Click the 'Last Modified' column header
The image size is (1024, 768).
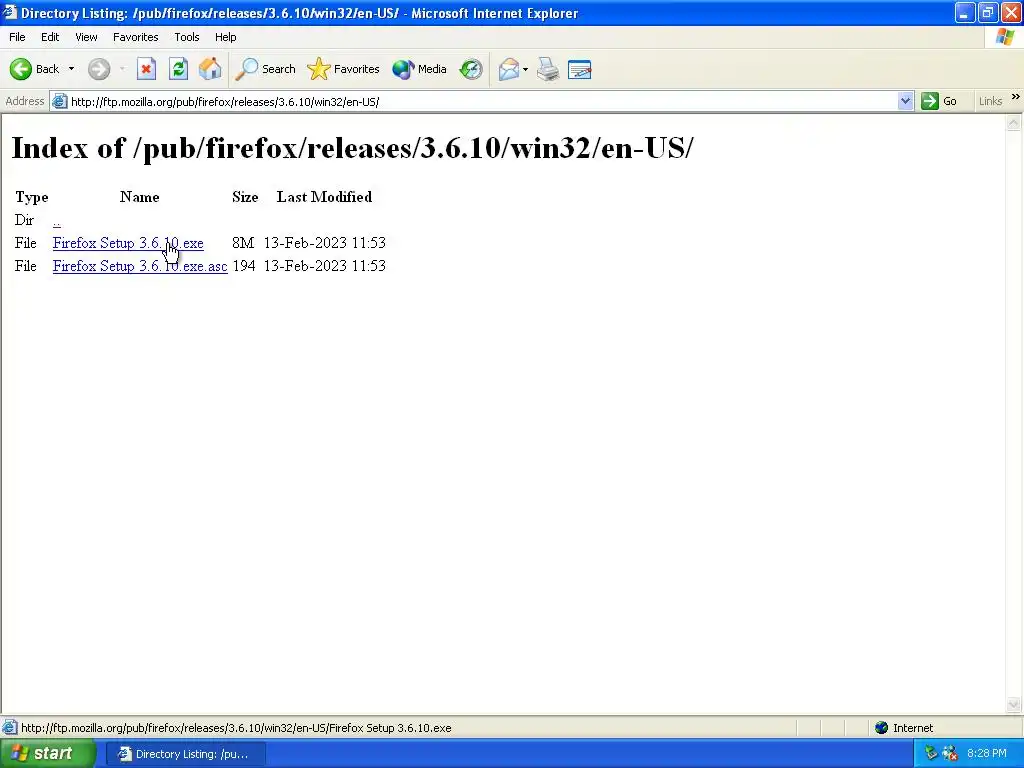(x=324, y=197)
